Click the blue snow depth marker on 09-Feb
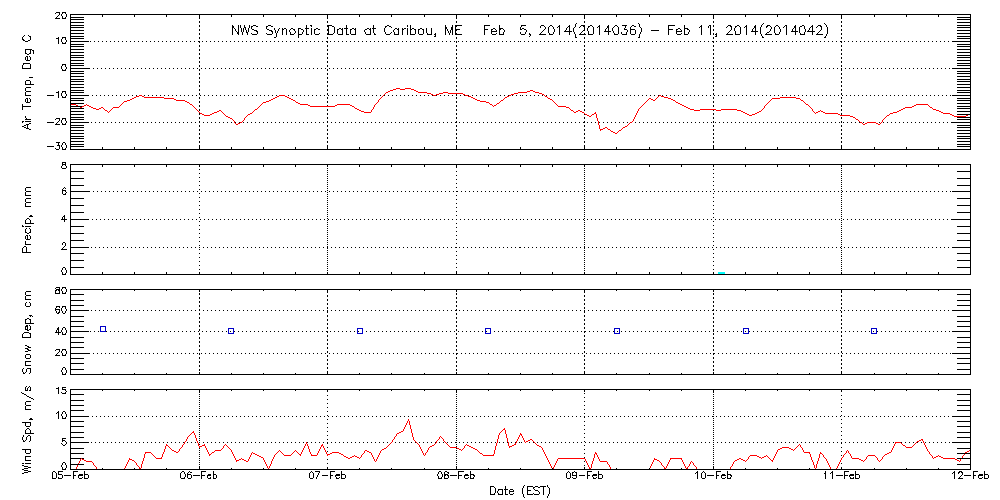 tap(617, 331)
